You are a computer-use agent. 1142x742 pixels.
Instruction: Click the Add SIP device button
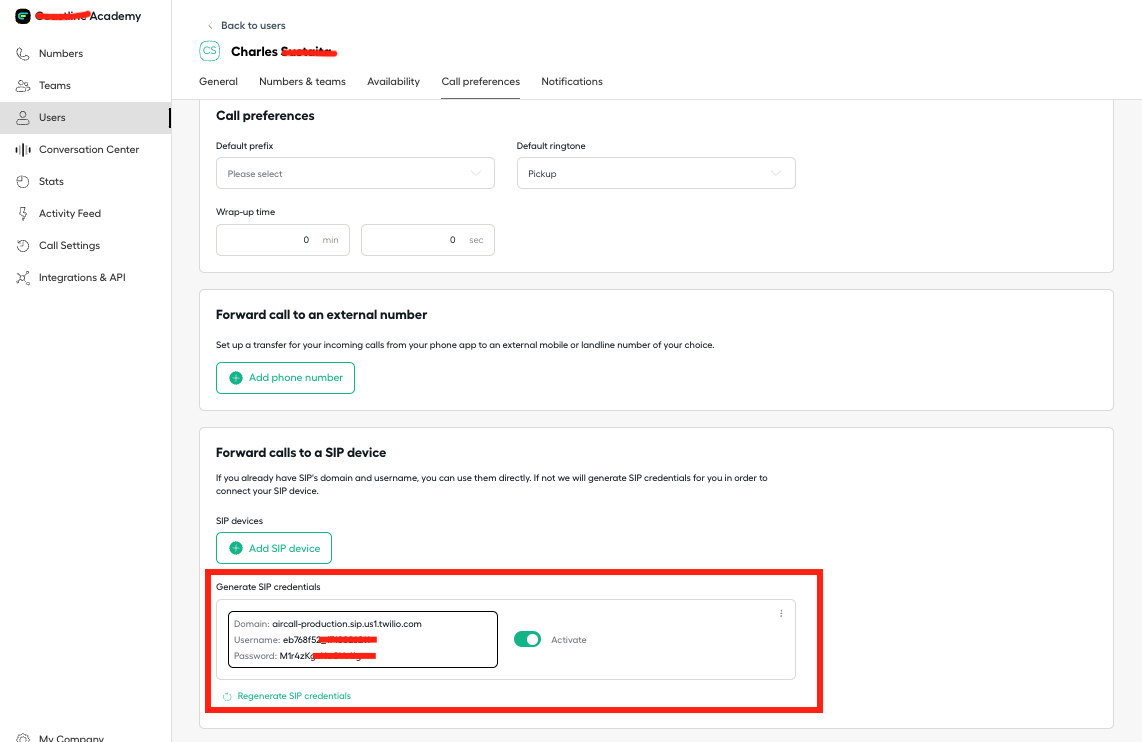point(274,548)
